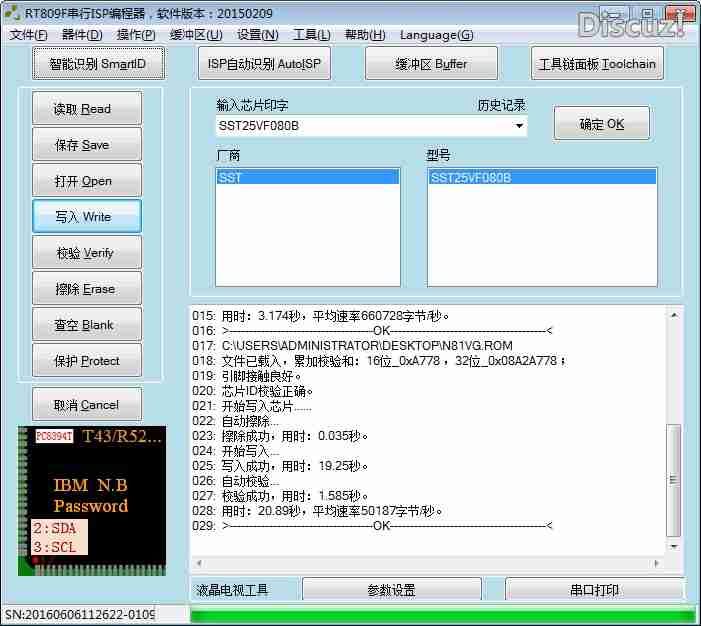
Task: Click the IBM N.B Password chip image
Action: (x=92, y=501)
